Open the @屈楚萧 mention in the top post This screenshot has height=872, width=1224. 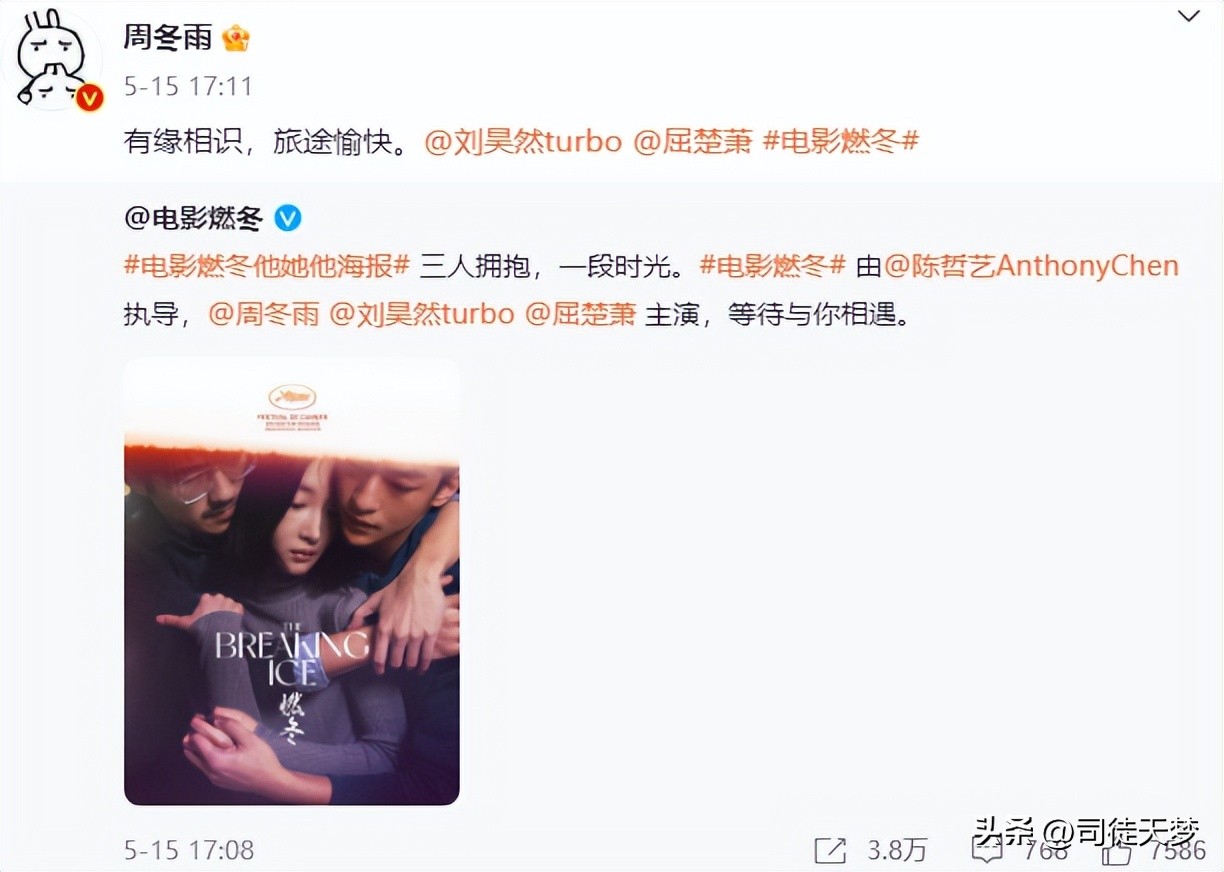click(693, 142)
